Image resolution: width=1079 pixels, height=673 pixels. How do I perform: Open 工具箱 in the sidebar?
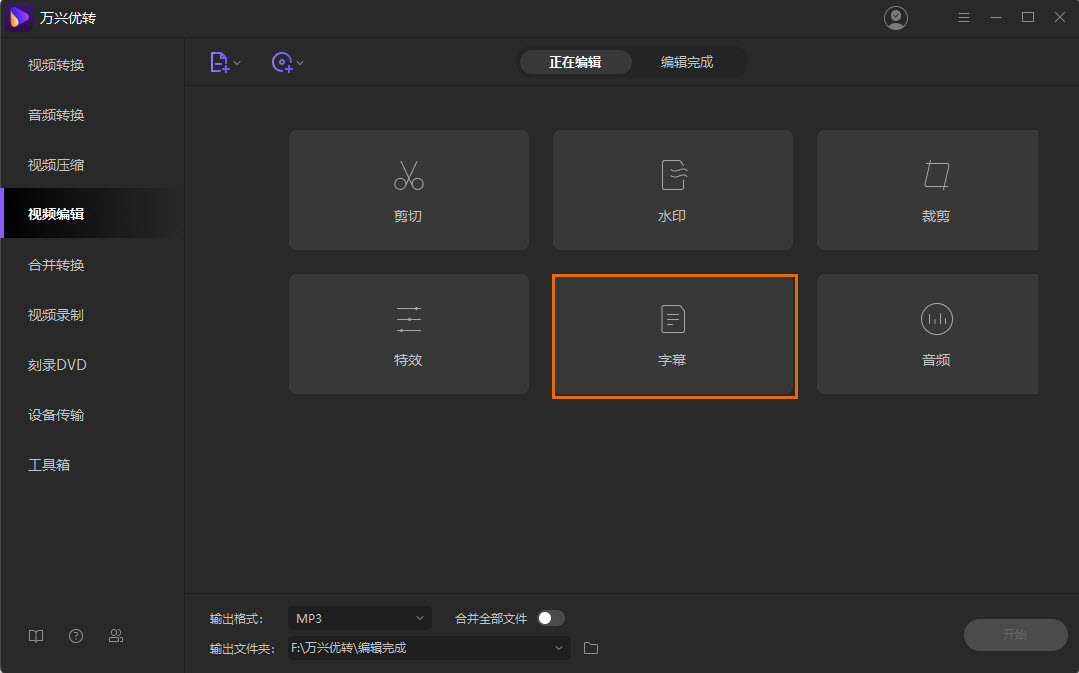92,465
